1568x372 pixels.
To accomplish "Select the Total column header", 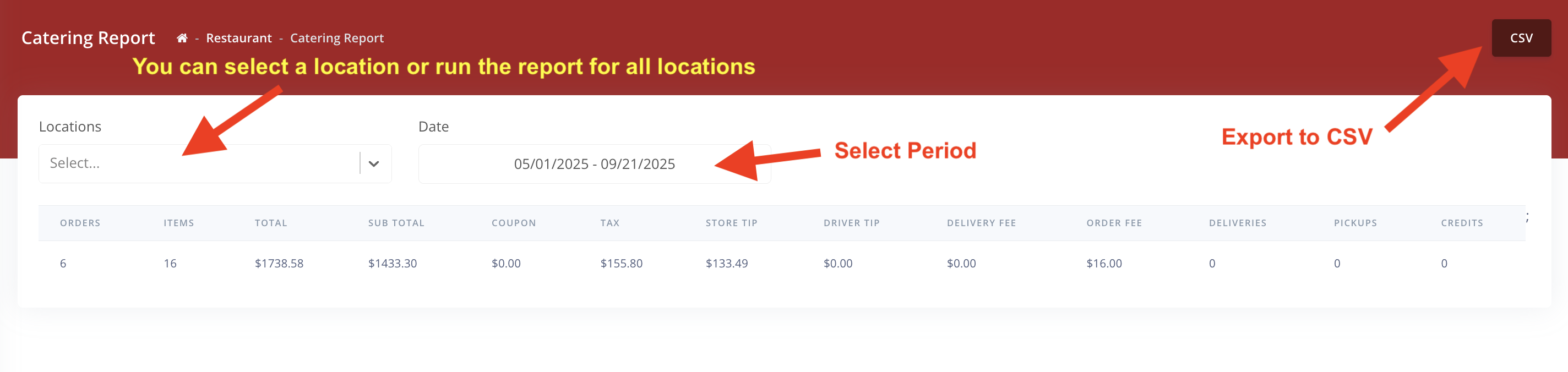I will point(271,223).
